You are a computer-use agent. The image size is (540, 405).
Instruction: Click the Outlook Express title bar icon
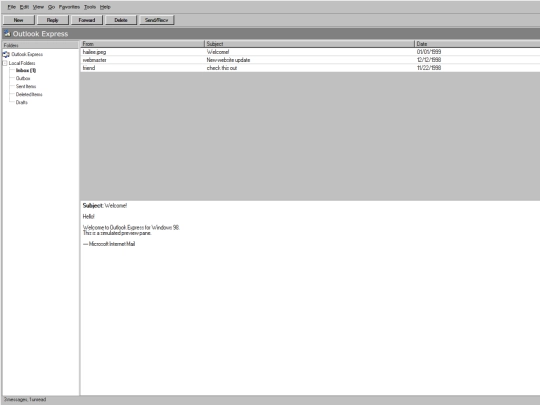coord(7,33)
